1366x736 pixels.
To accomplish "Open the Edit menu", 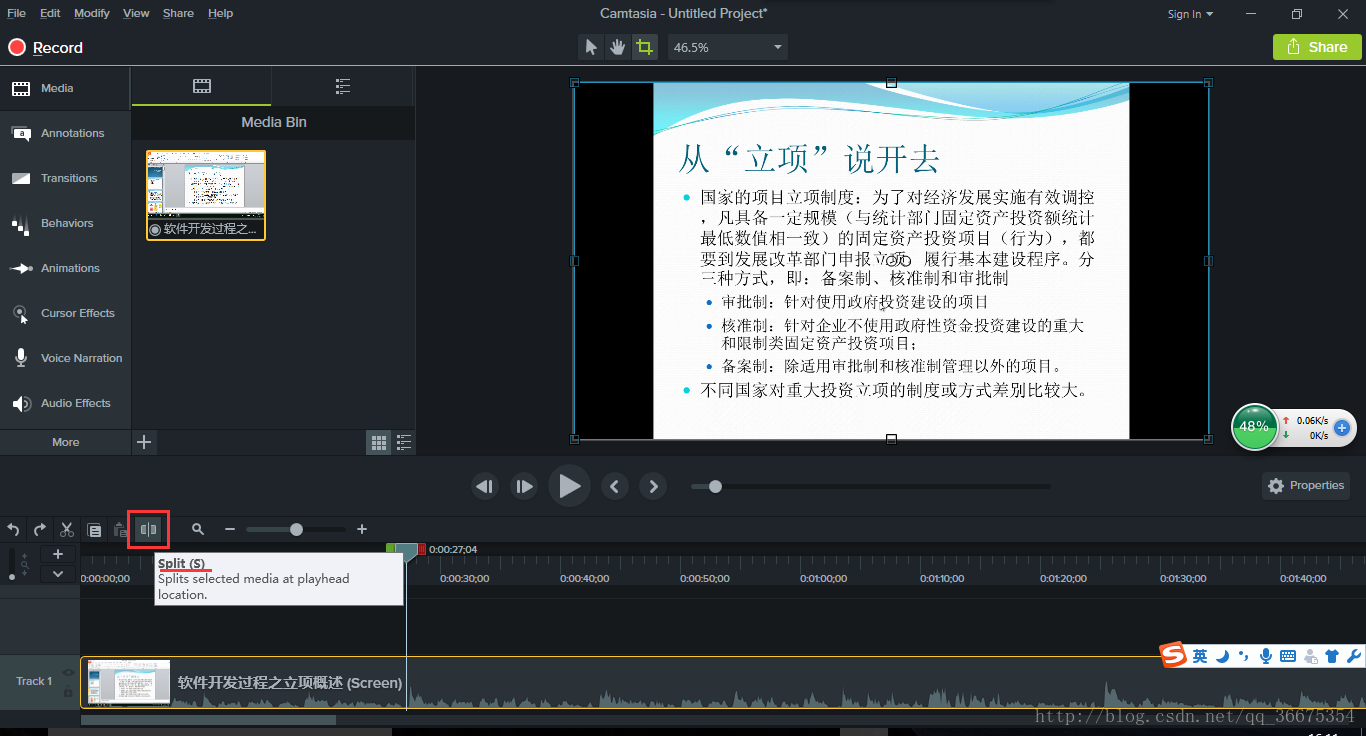I will (x=50, y=13).
